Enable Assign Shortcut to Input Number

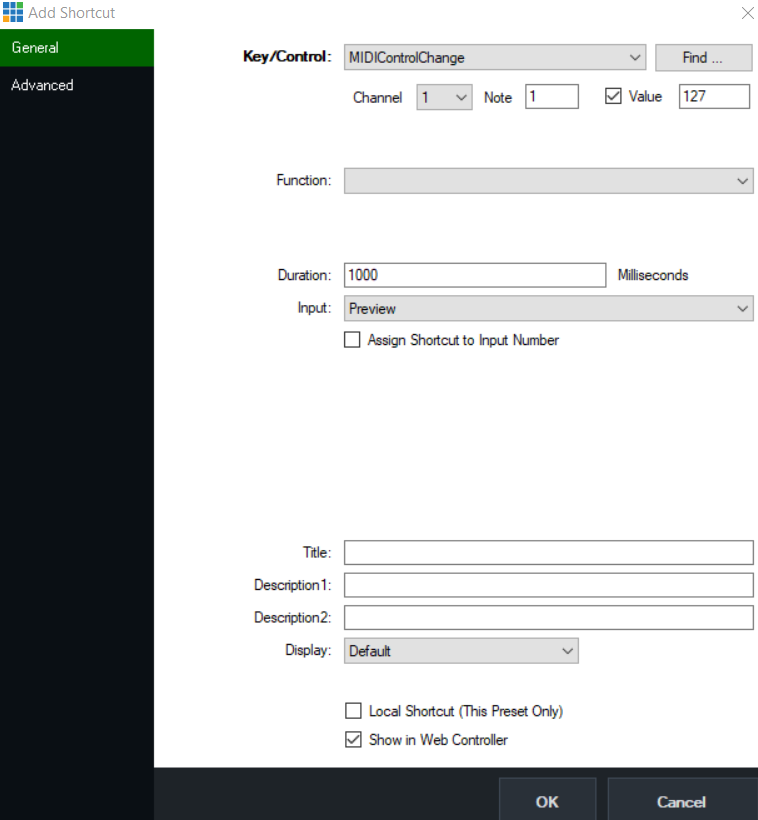(x=352, y=340)
